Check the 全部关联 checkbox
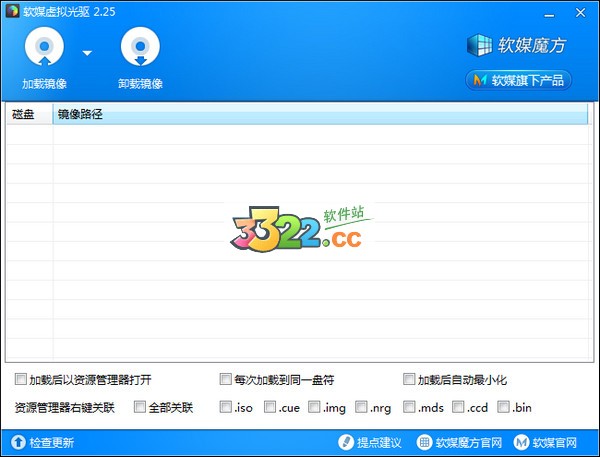Screen dimensions: 600x457 (x=140, y=406)
